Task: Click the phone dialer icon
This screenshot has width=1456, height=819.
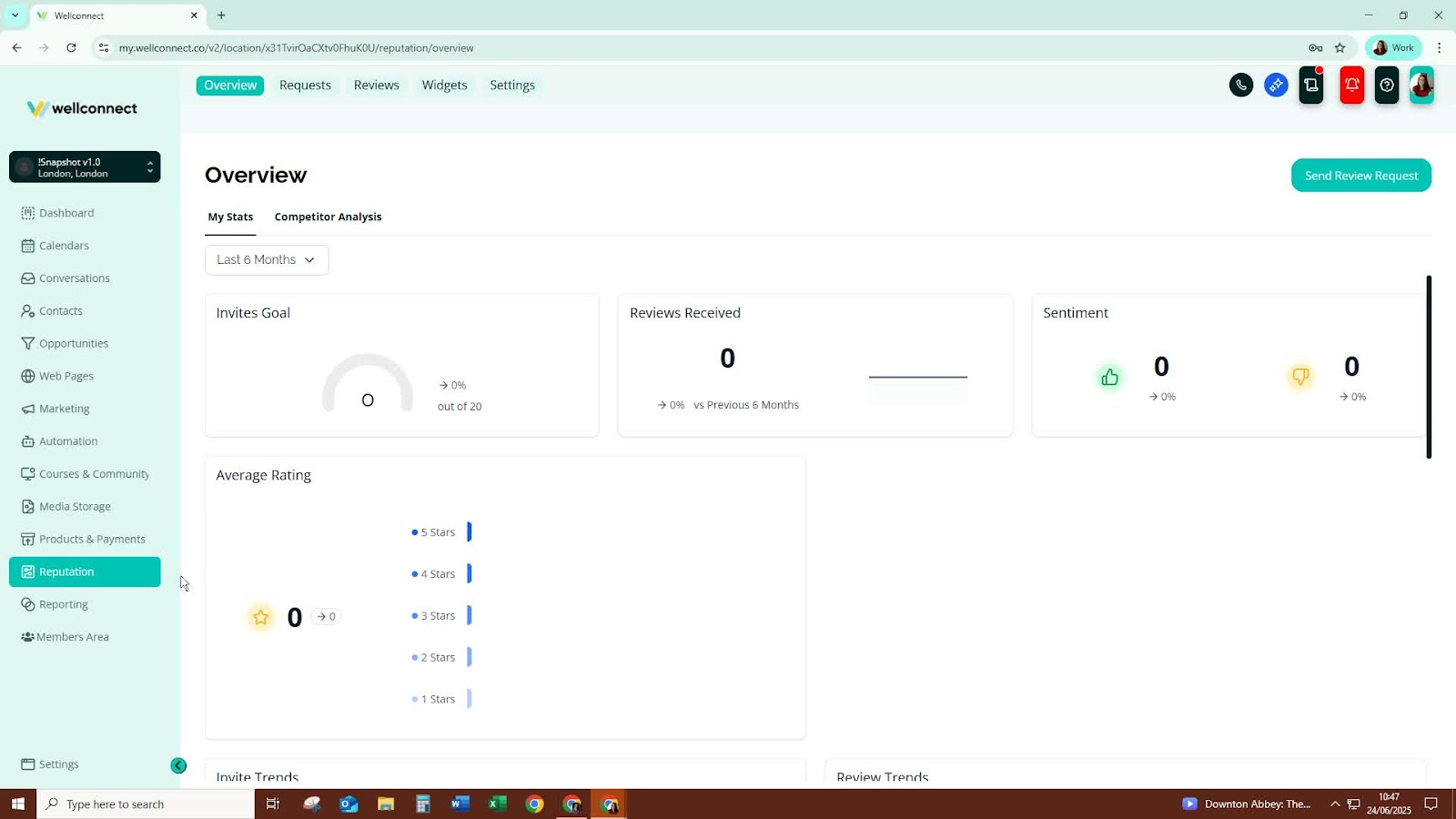Action: pos(1240,86)
